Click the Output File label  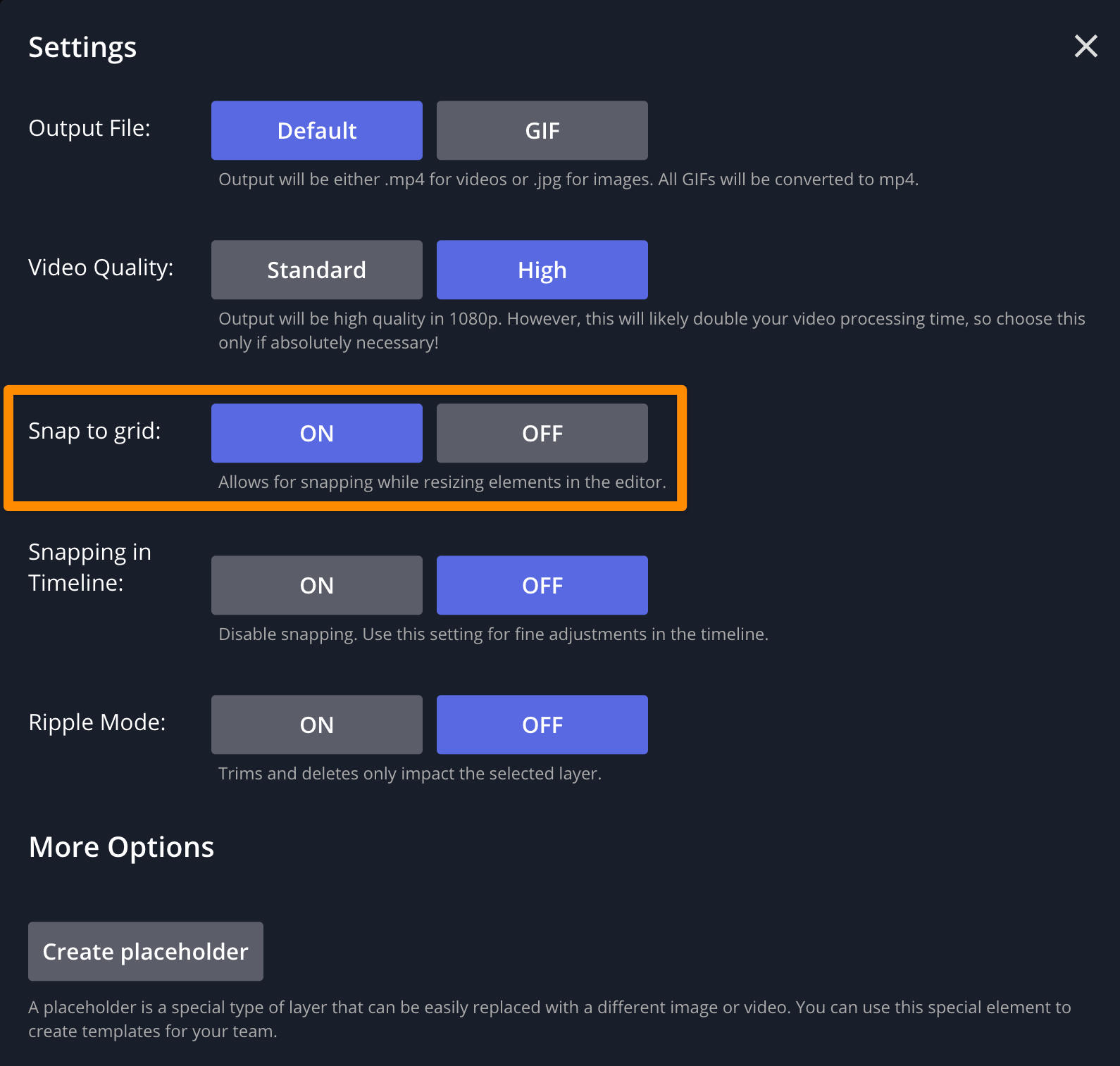point(89,128)
